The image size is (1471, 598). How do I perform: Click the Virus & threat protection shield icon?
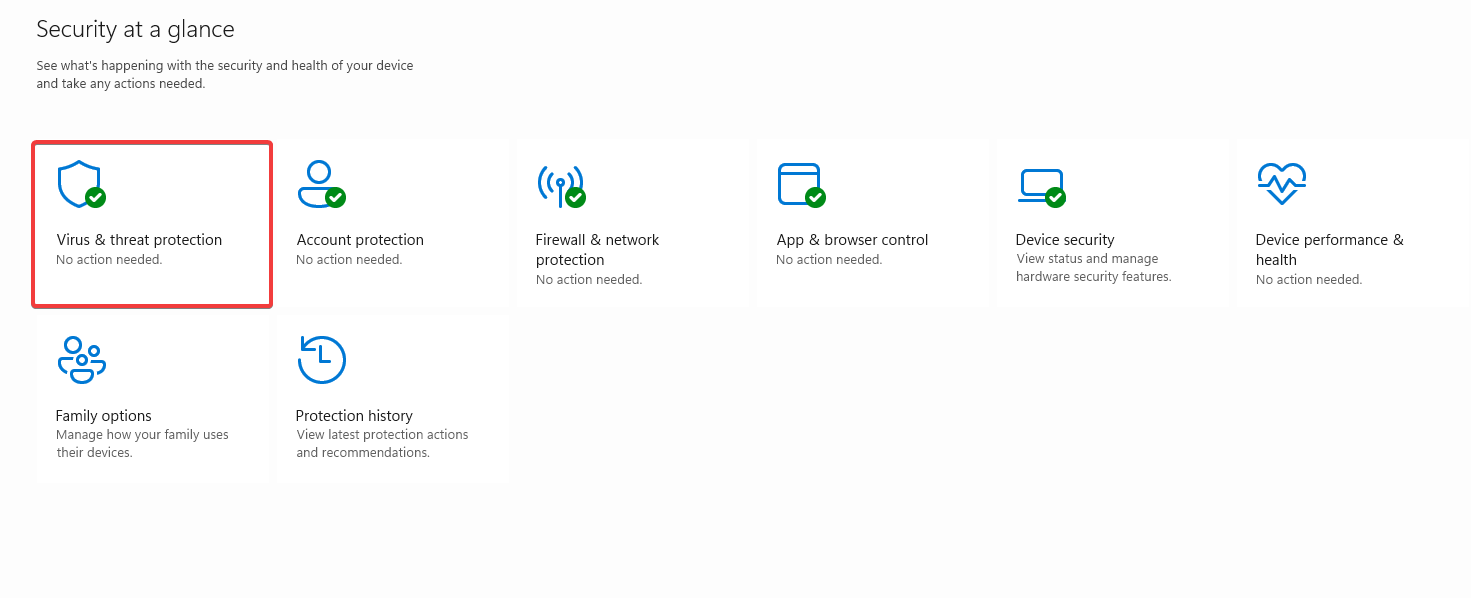pos(81,185)
